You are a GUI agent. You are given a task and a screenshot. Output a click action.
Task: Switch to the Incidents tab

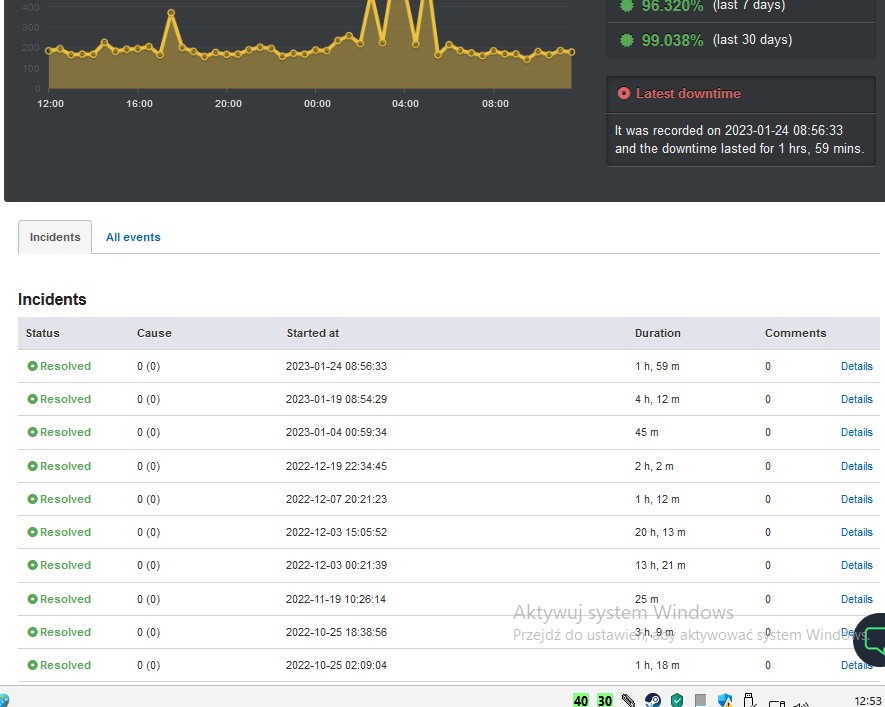click(55, 237)
